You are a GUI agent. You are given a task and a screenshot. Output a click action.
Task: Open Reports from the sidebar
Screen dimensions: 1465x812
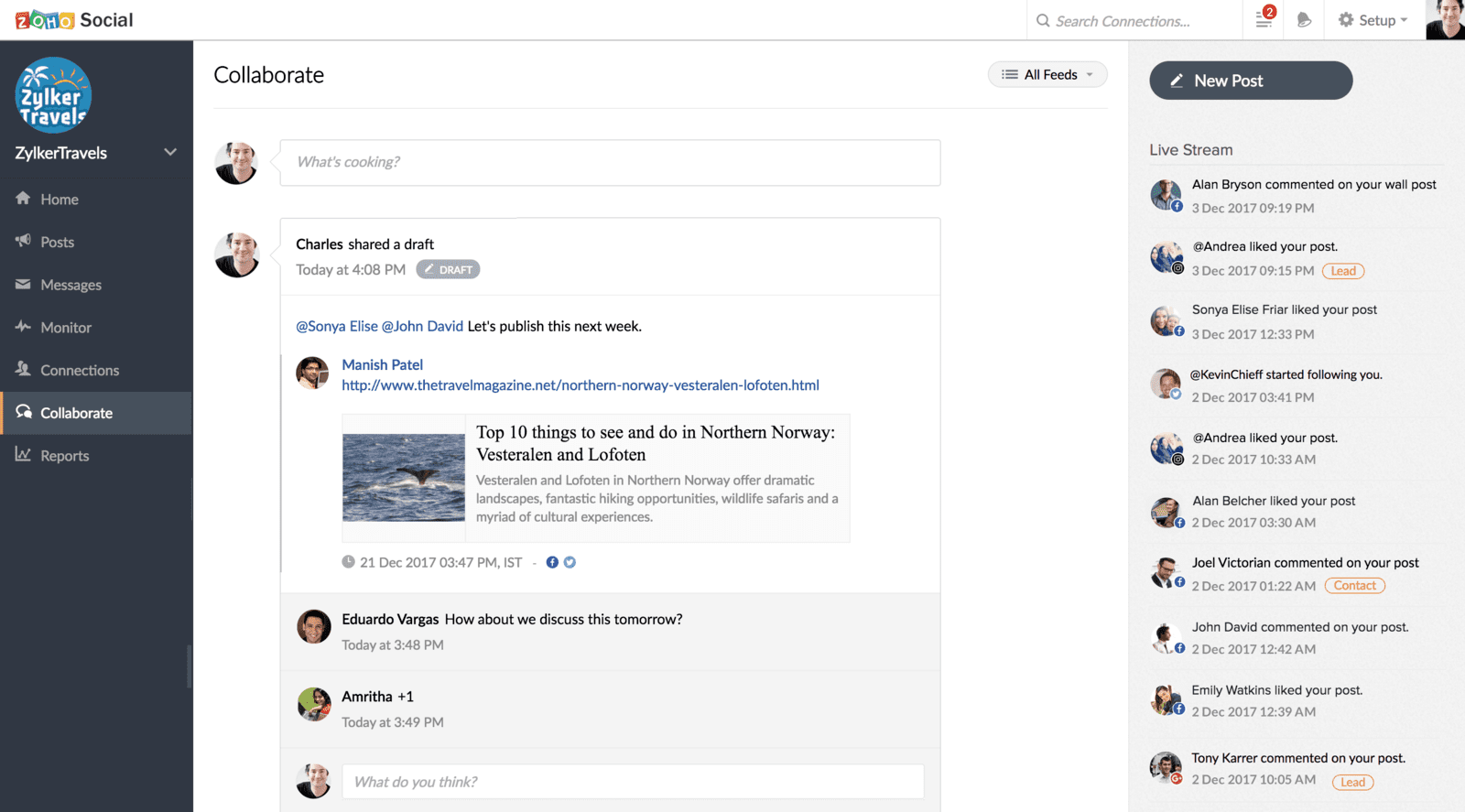pos(64,456)
